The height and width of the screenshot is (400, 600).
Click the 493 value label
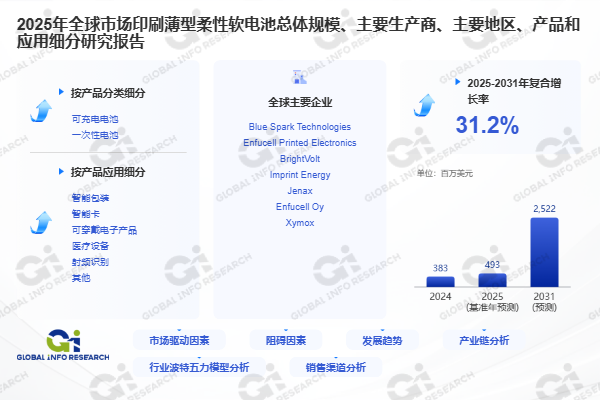point(492,265)
